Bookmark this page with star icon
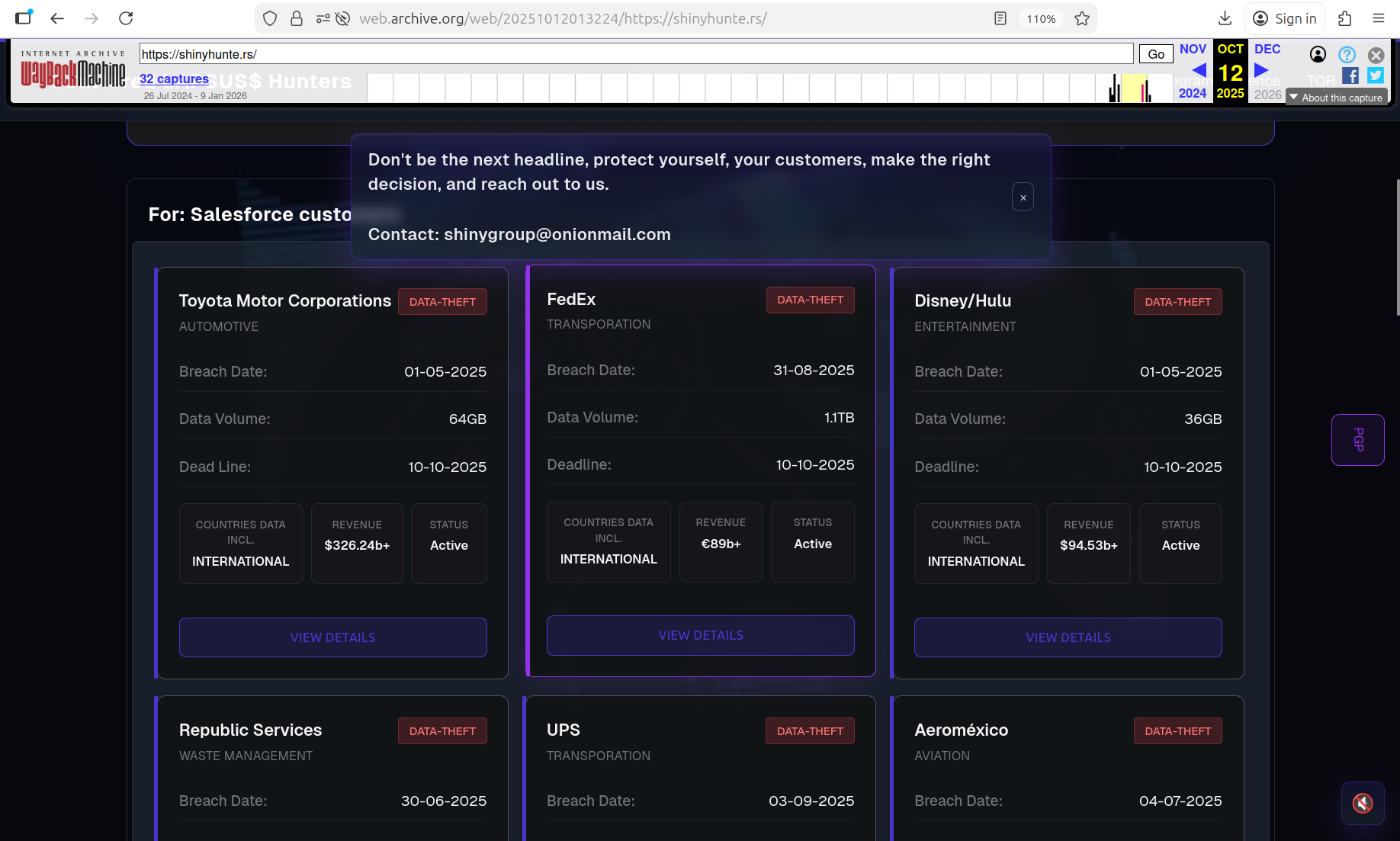 (1082, 18)
